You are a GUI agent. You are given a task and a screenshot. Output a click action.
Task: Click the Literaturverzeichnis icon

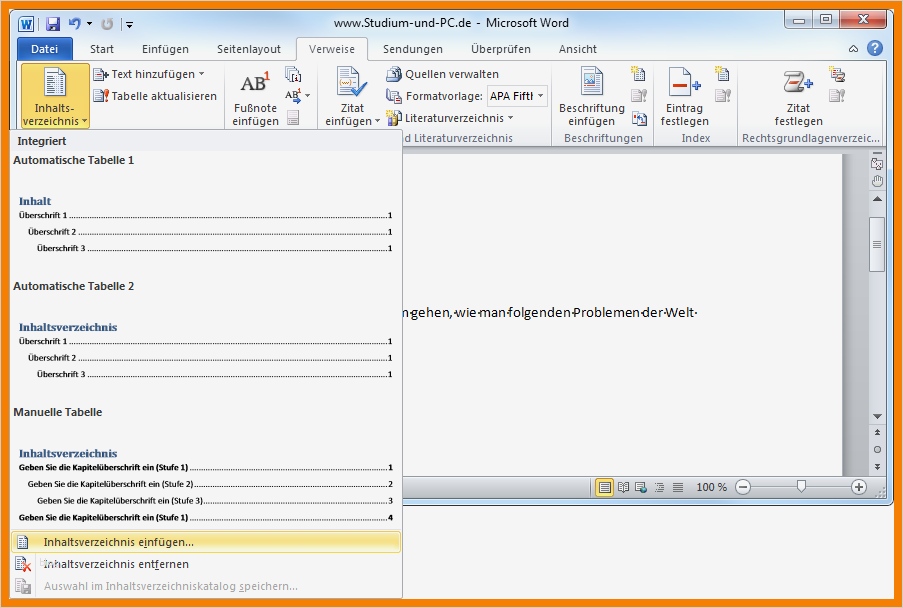(394, 118)
